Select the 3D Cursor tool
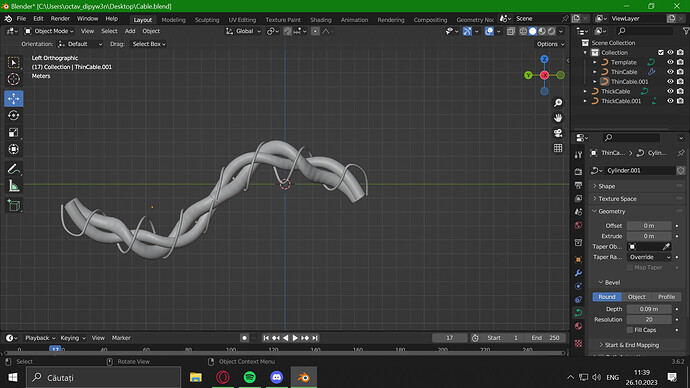Image resolution: width=690 pixels, height=388 pixels. pos(14,79)
